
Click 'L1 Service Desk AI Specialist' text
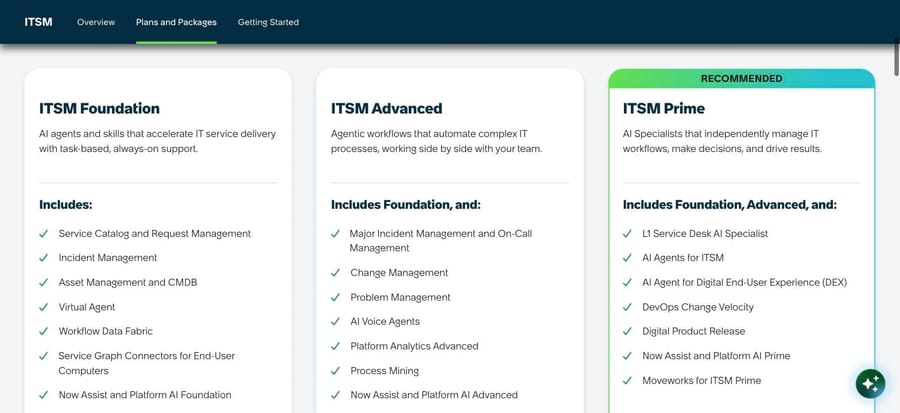tap(705, 233)
